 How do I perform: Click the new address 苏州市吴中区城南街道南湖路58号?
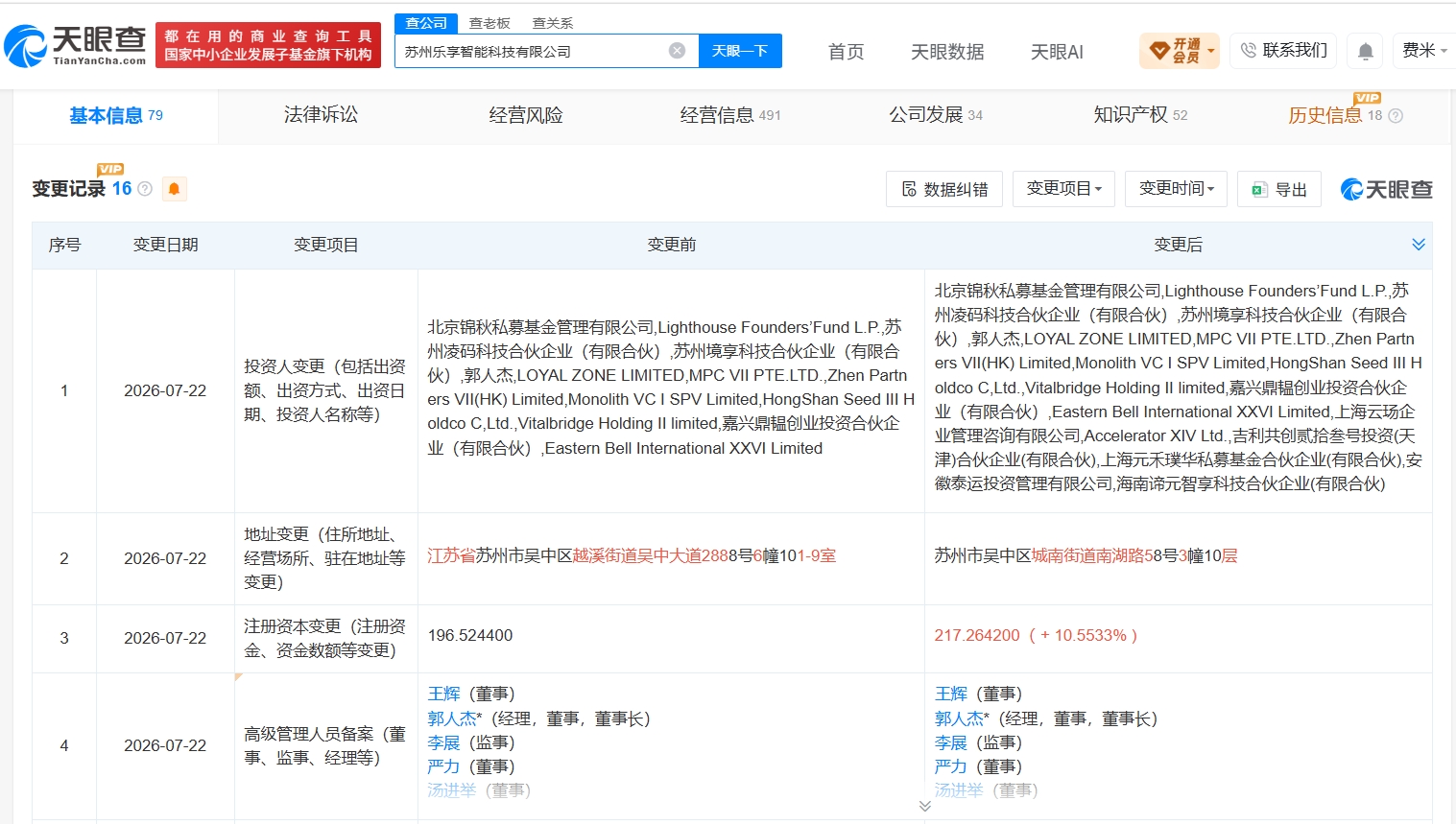point(1086,555)
